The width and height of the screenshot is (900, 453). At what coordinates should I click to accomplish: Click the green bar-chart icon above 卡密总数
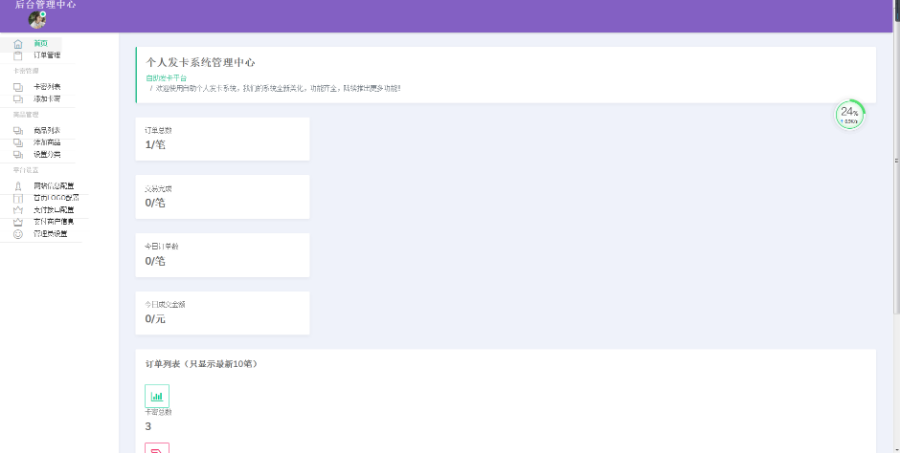click(157, 396)
